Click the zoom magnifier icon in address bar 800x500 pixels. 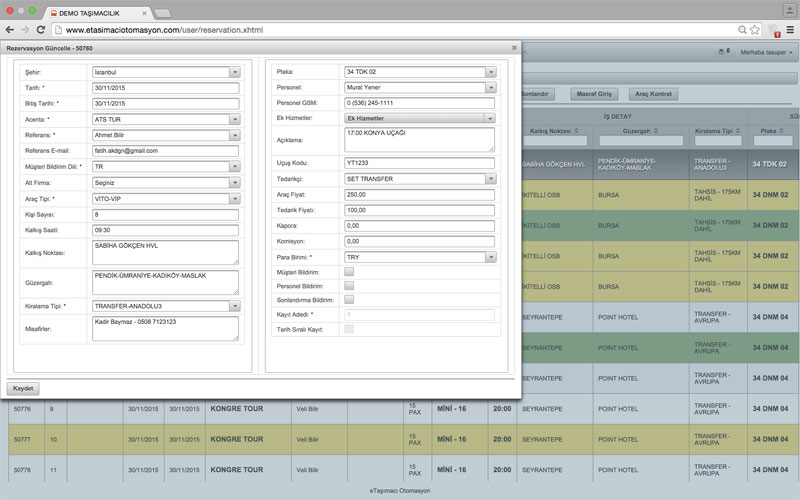click(x=742, y=30)
